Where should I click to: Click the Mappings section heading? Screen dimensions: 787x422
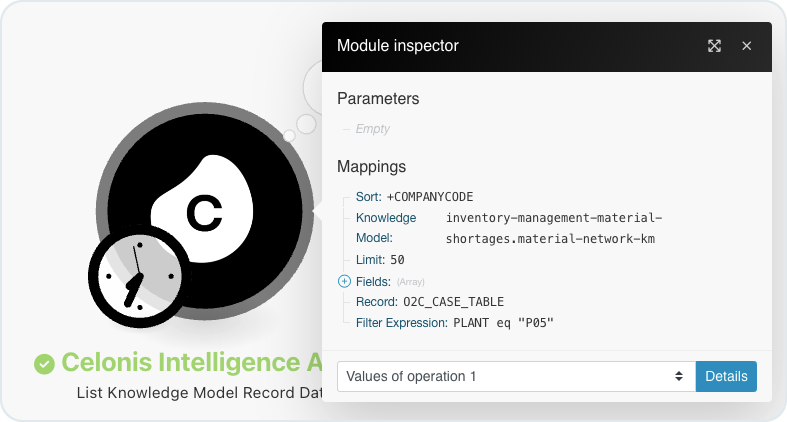(x=371, y=167)
